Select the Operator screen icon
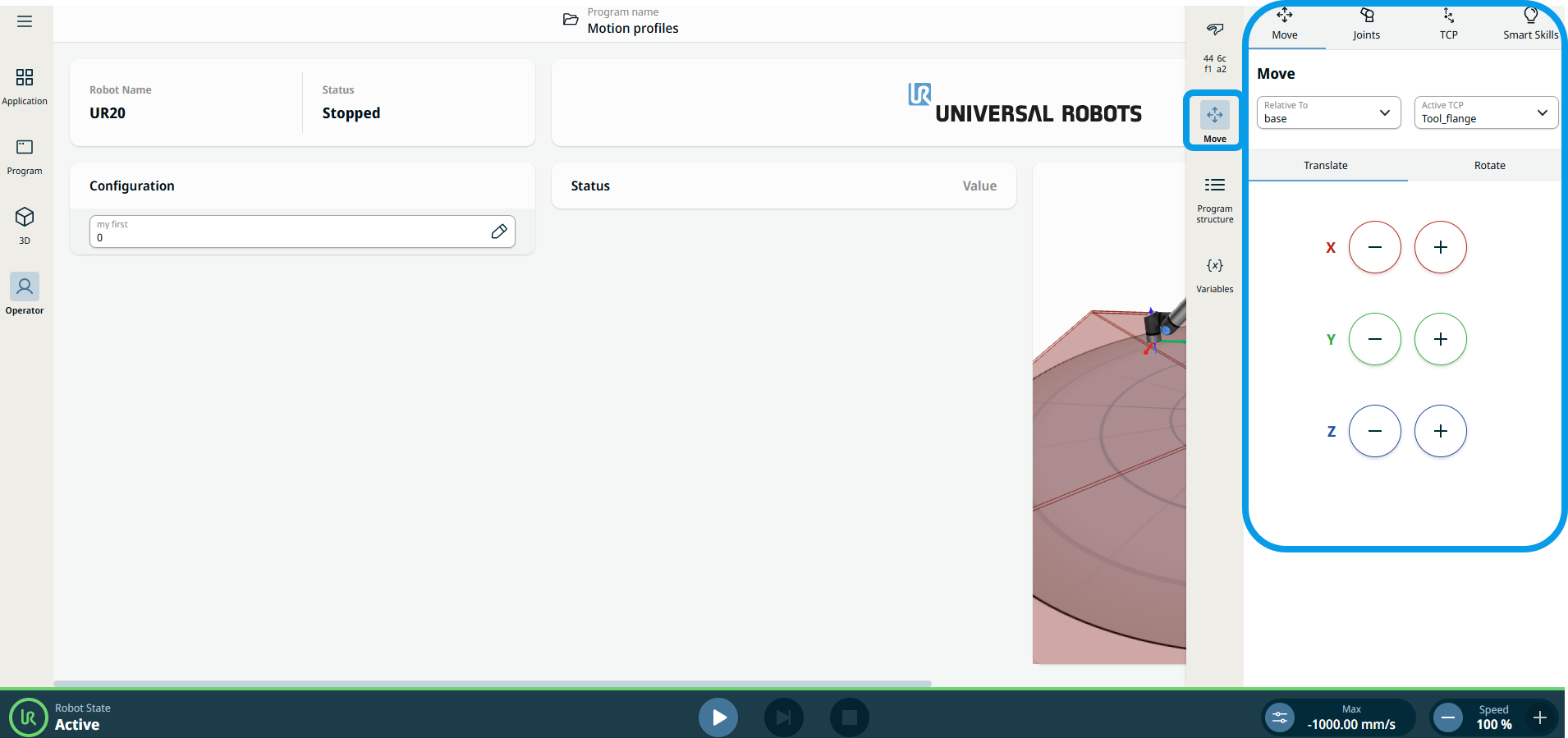This screenshot has height=738, width=1568. tap(25, 293)
